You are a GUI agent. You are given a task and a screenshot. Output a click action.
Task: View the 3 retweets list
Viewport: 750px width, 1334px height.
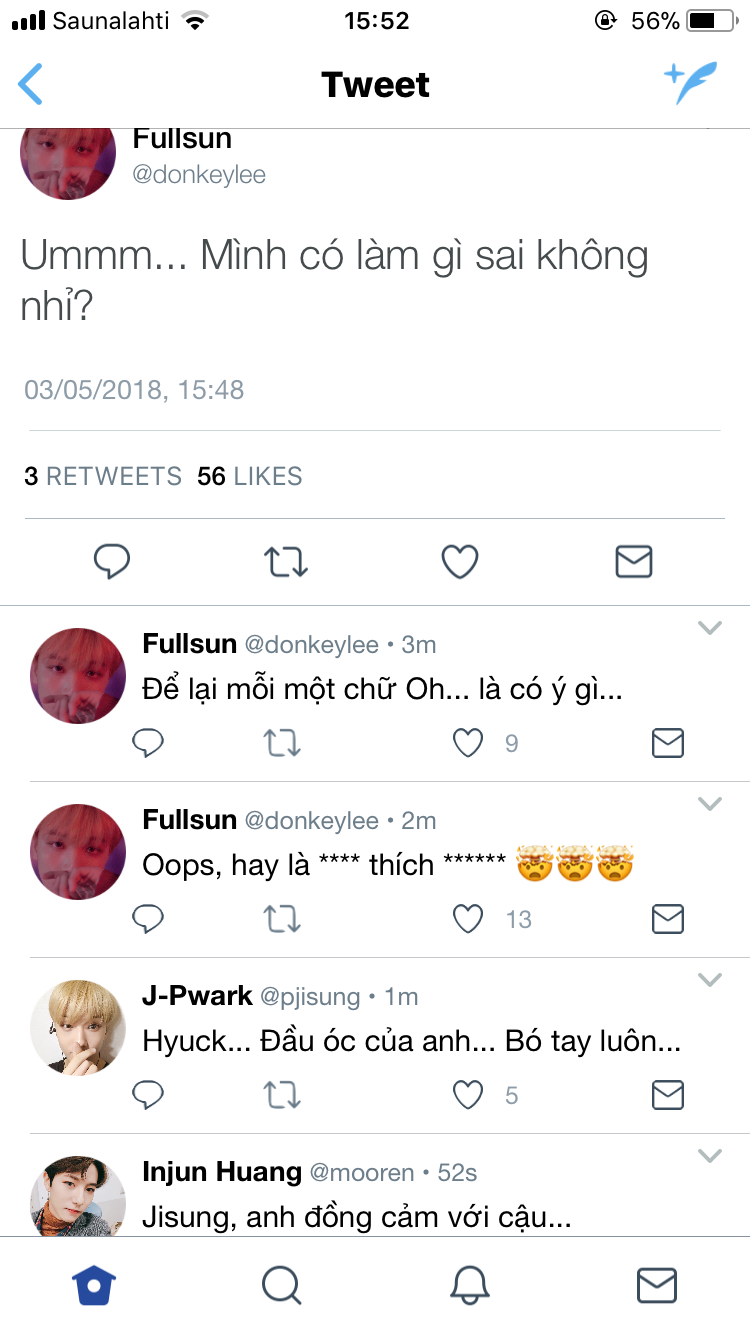103,477
